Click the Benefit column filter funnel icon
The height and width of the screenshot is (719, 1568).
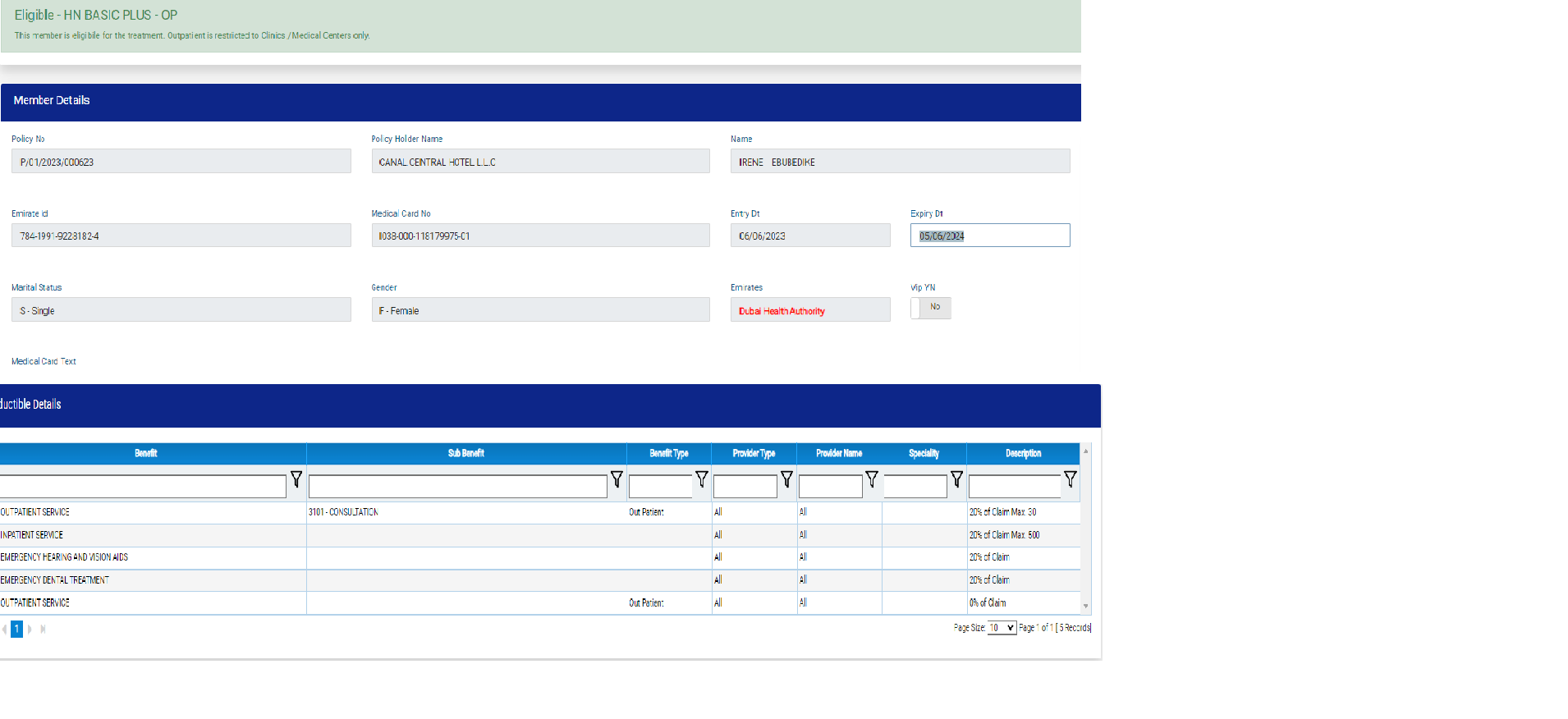coord(296,479)
